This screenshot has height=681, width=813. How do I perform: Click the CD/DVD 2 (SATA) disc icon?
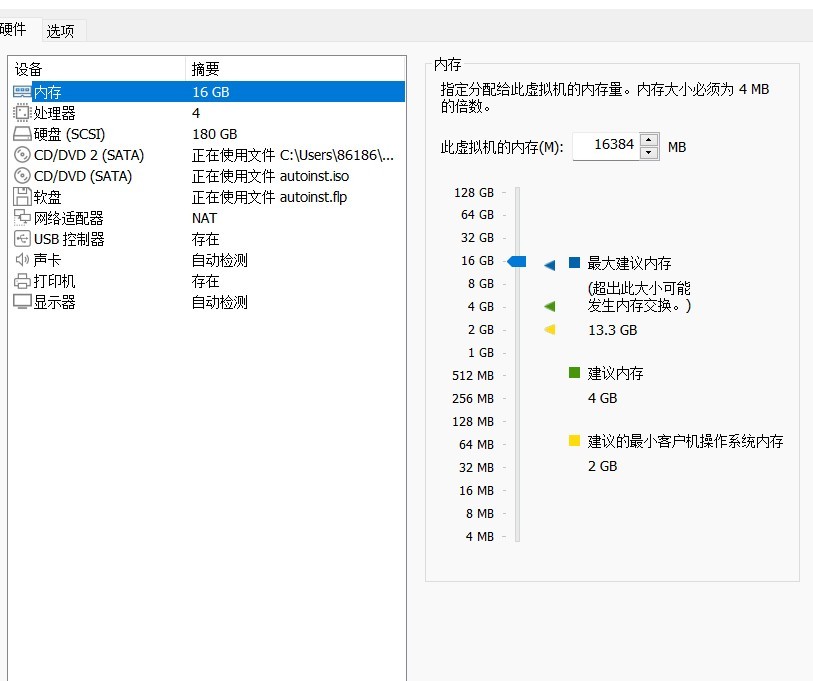(x=22, y=155)
